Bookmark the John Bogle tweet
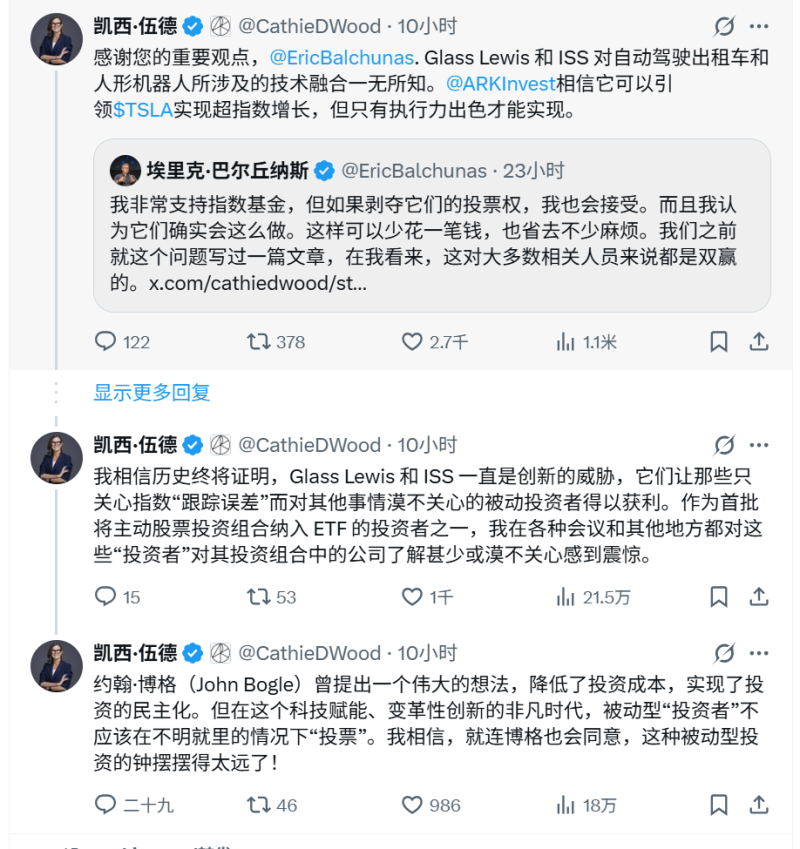This screenshot has width=800, height=849. tap(718, 805)
